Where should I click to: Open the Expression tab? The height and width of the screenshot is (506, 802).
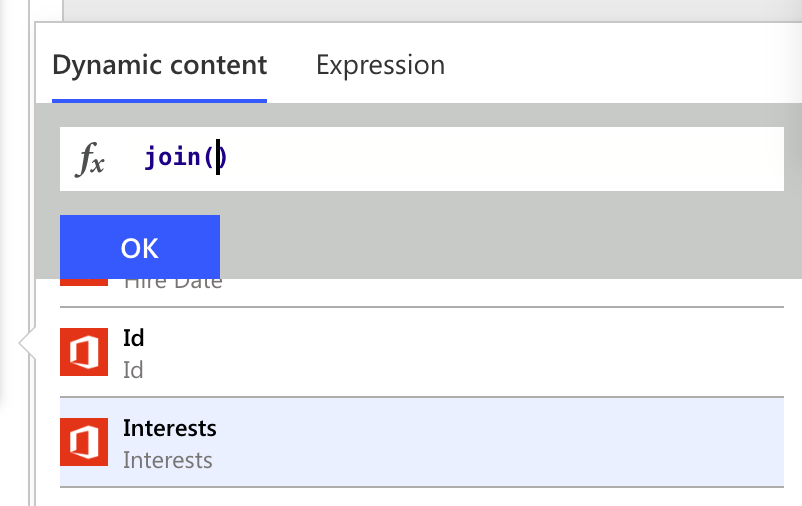click(380, 66)
